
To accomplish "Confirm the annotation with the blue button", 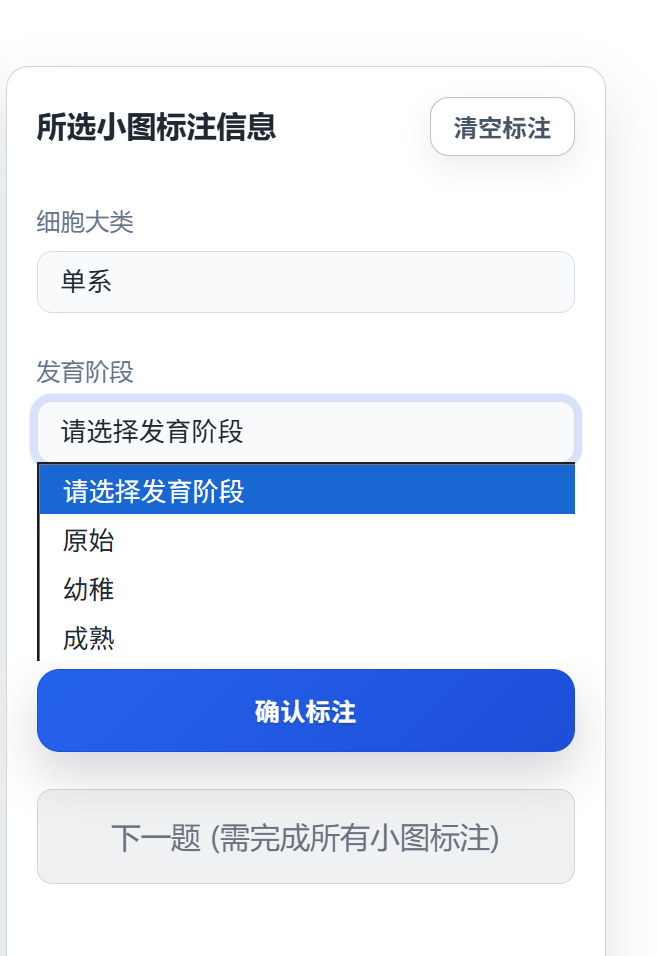I will [x=305, y=711].
